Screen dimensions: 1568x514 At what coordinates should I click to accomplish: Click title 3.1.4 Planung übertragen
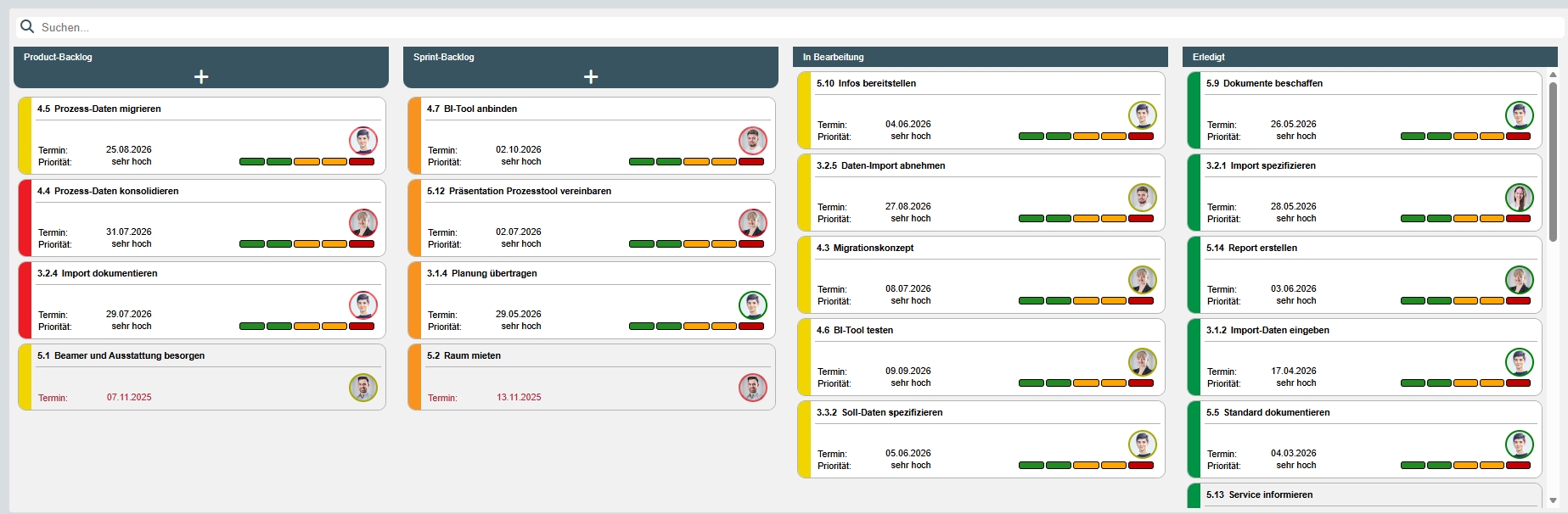click(x=481, y=273)
